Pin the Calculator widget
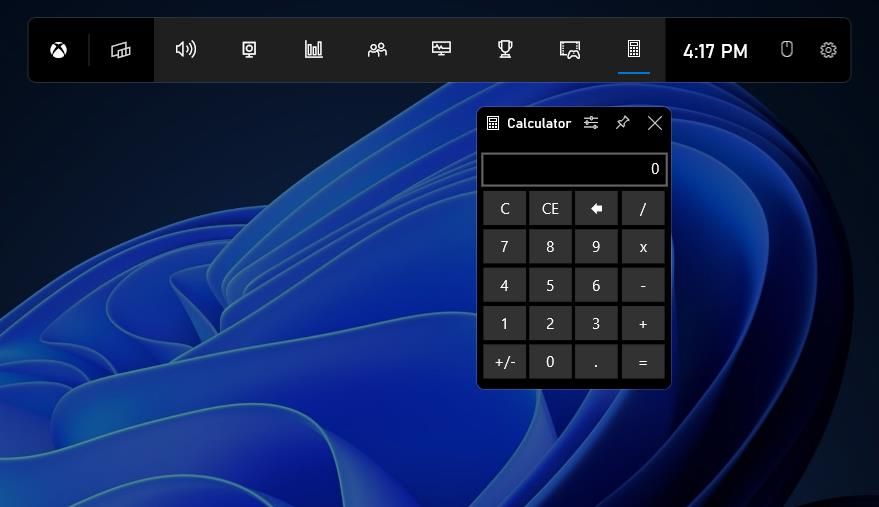This screenshot has height=507, width=879. pos(622,123)
